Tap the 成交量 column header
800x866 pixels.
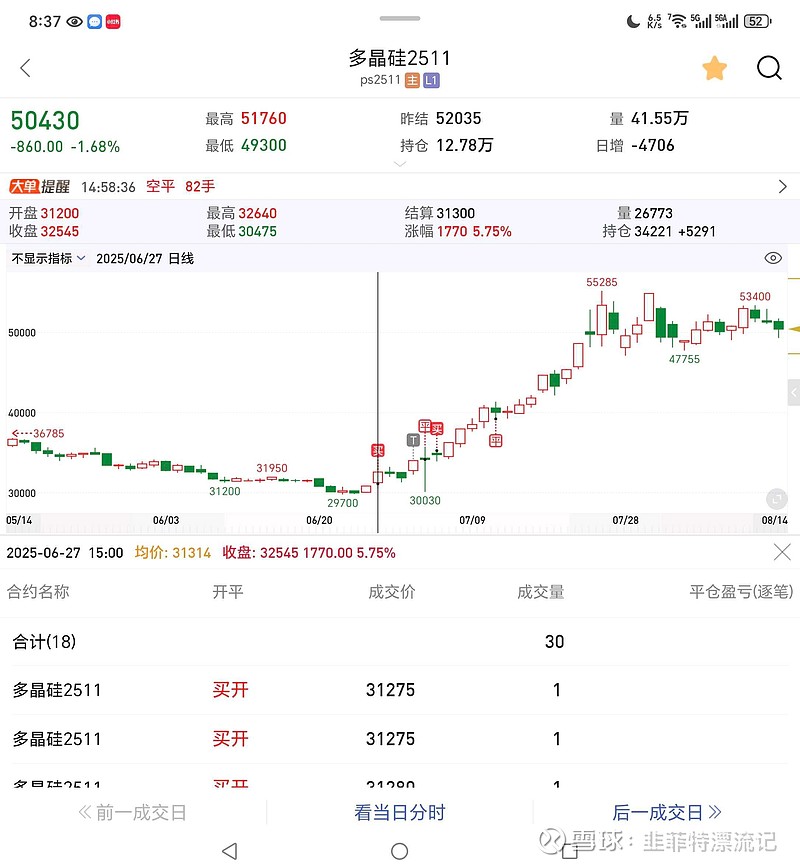pyautogui.click(x=540, y=592)
